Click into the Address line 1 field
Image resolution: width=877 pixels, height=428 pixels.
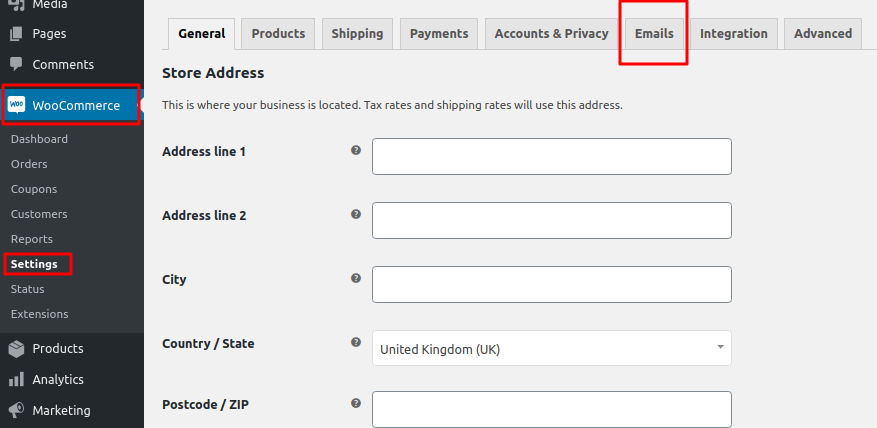pyautogui.click(x=551, y=157)
